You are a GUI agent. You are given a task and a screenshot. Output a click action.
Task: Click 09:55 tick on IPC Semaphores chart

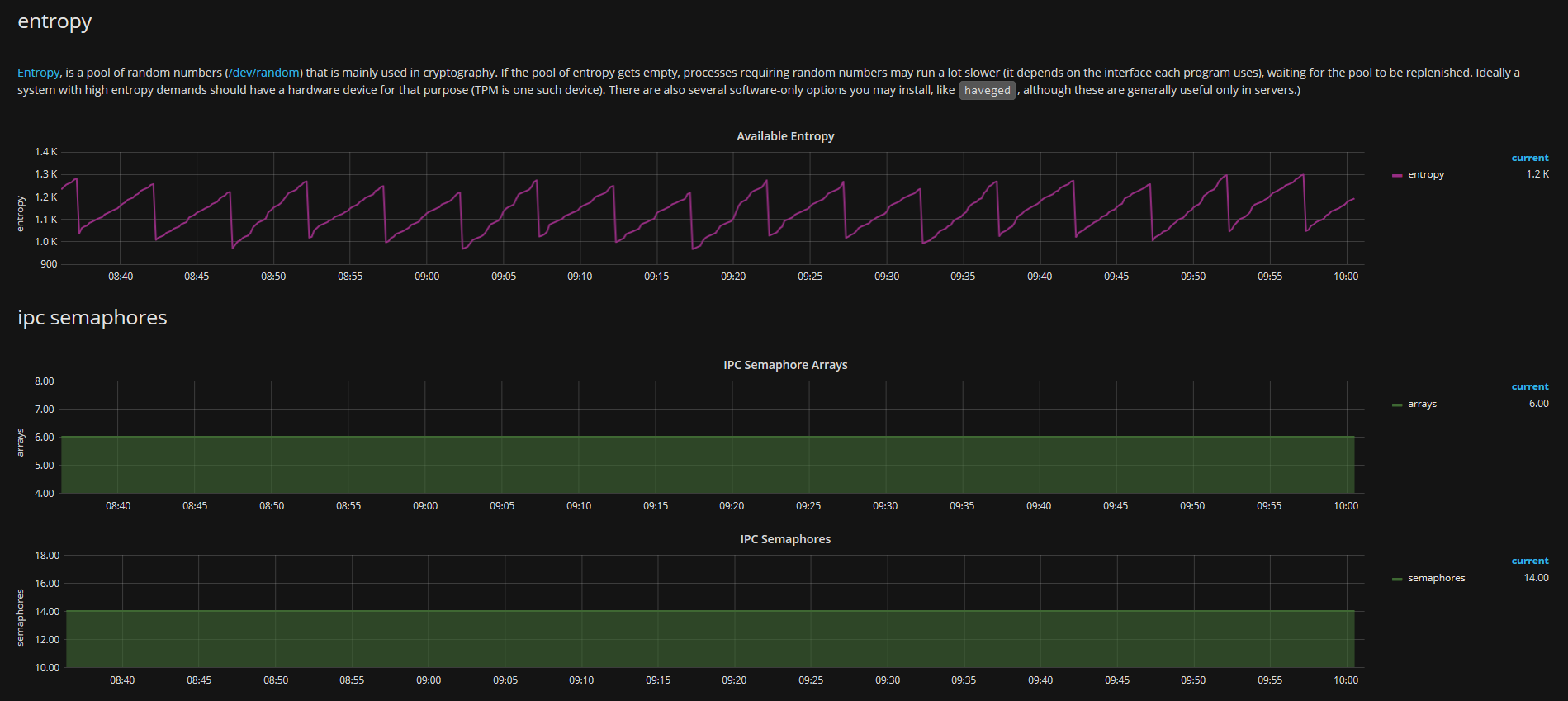(1270, 680)
